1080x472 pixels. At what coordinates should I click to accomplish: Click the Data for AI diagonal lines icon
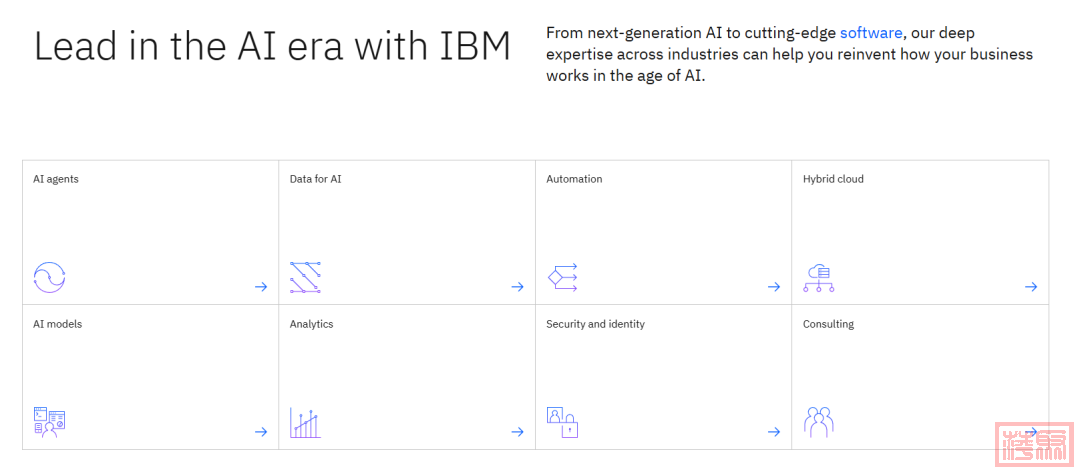click(305, 277)
